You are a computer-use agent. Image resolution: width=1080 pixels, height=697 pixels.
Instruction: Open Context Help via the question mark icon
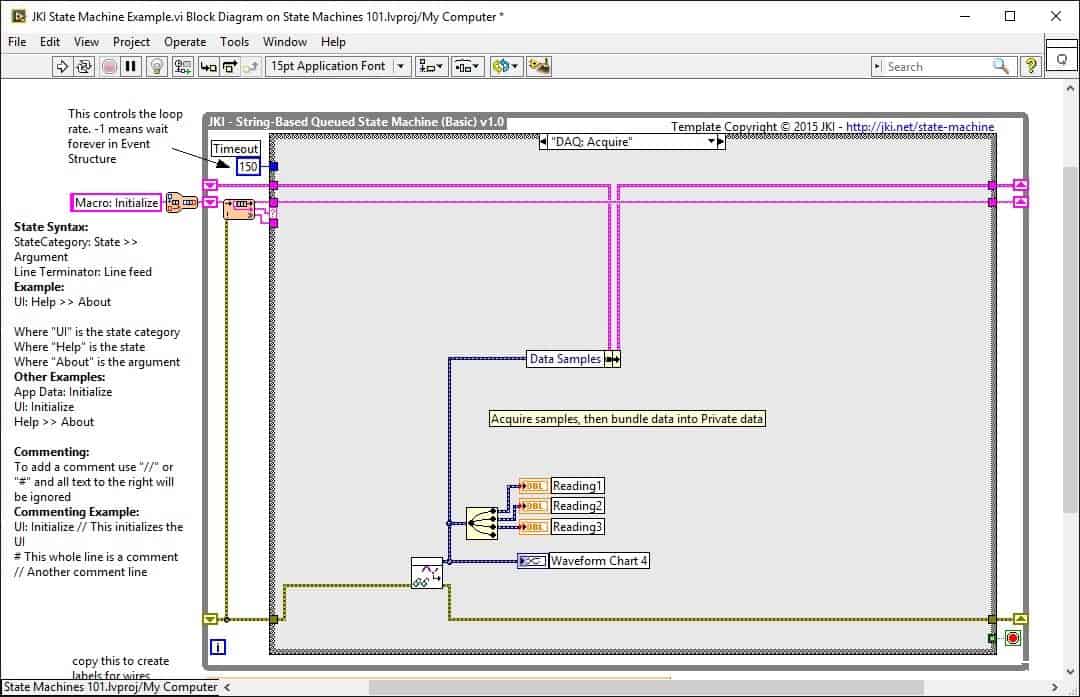[1031, 66]
